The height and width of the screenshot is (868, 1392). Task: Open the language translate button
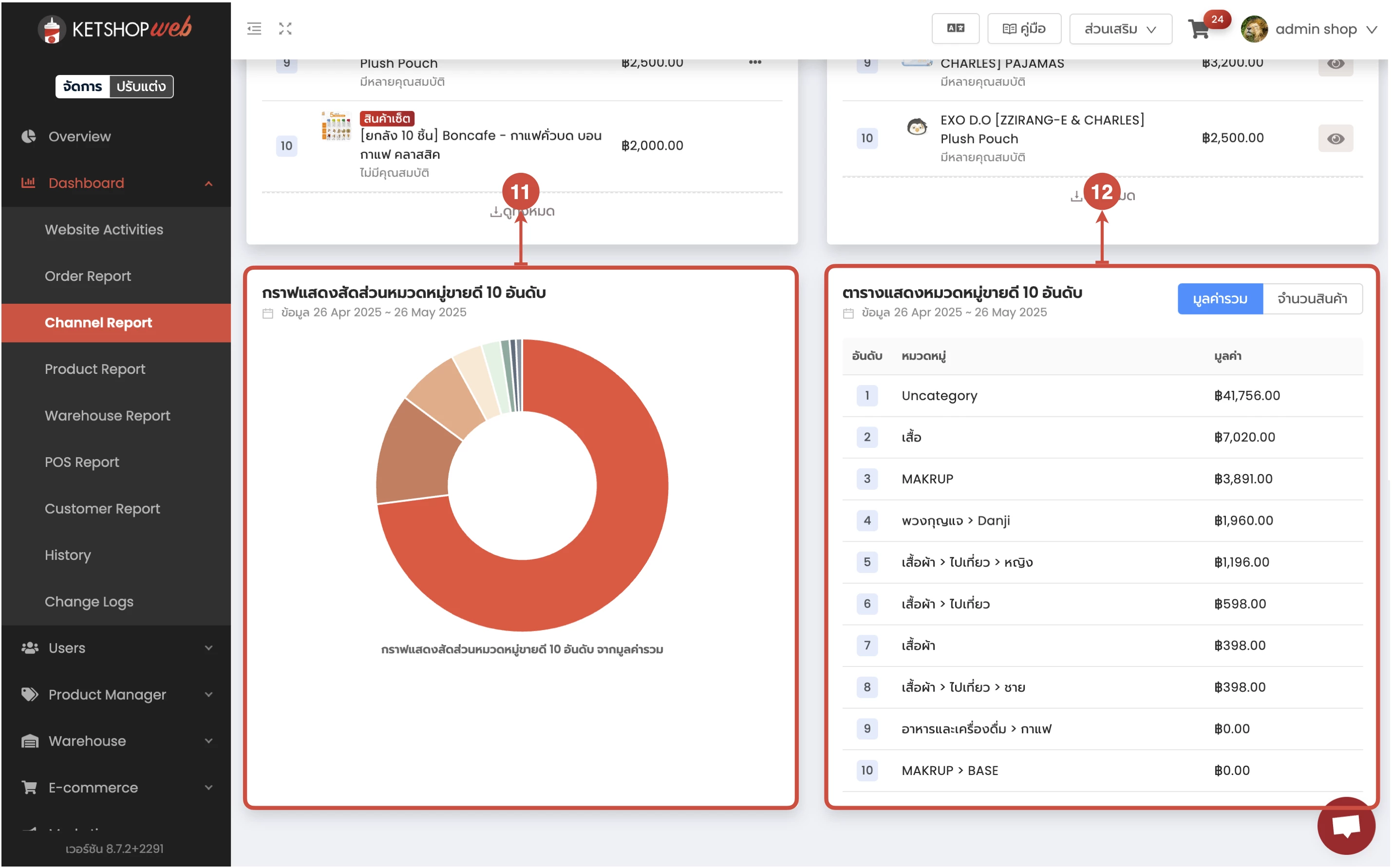tap(956, 29)
